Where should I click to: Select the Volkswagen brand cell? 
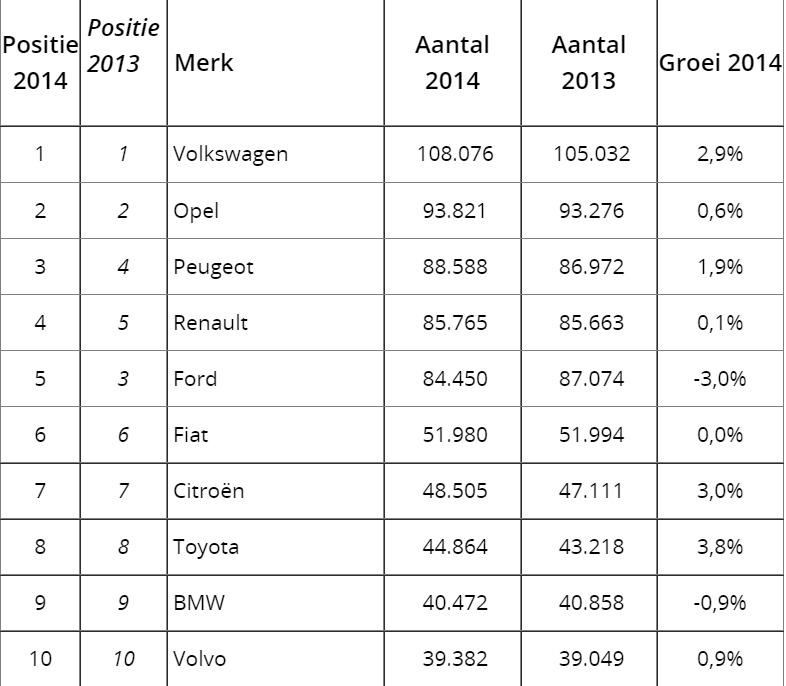click(x=231, y=154)
